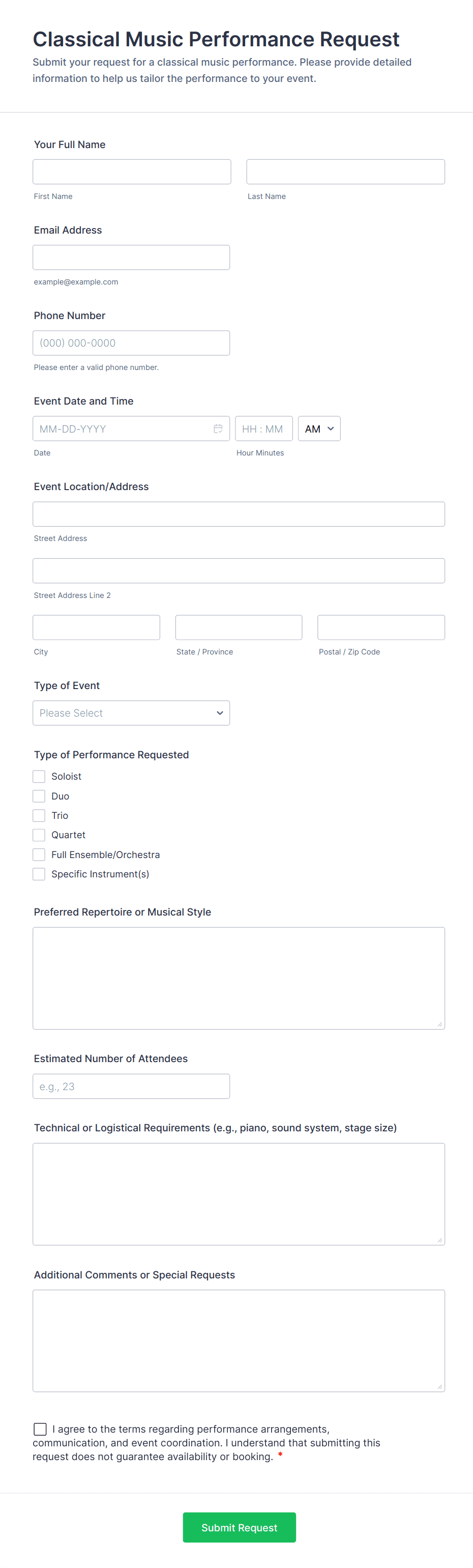The width and height of the screenshot is (473, 1568).
Task: Check the Soloist performance option
Action: [38, 776]
